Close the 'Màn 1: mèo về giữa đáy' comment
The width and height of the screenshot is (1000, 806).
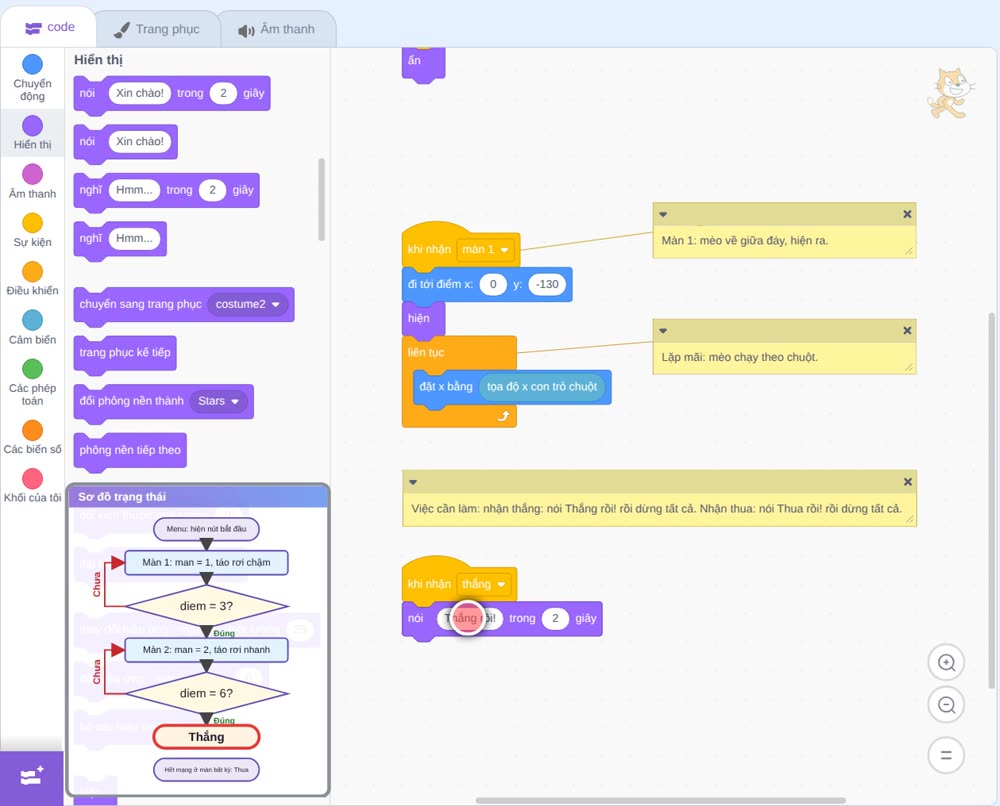pyautogui.click(x=907, y=214)
